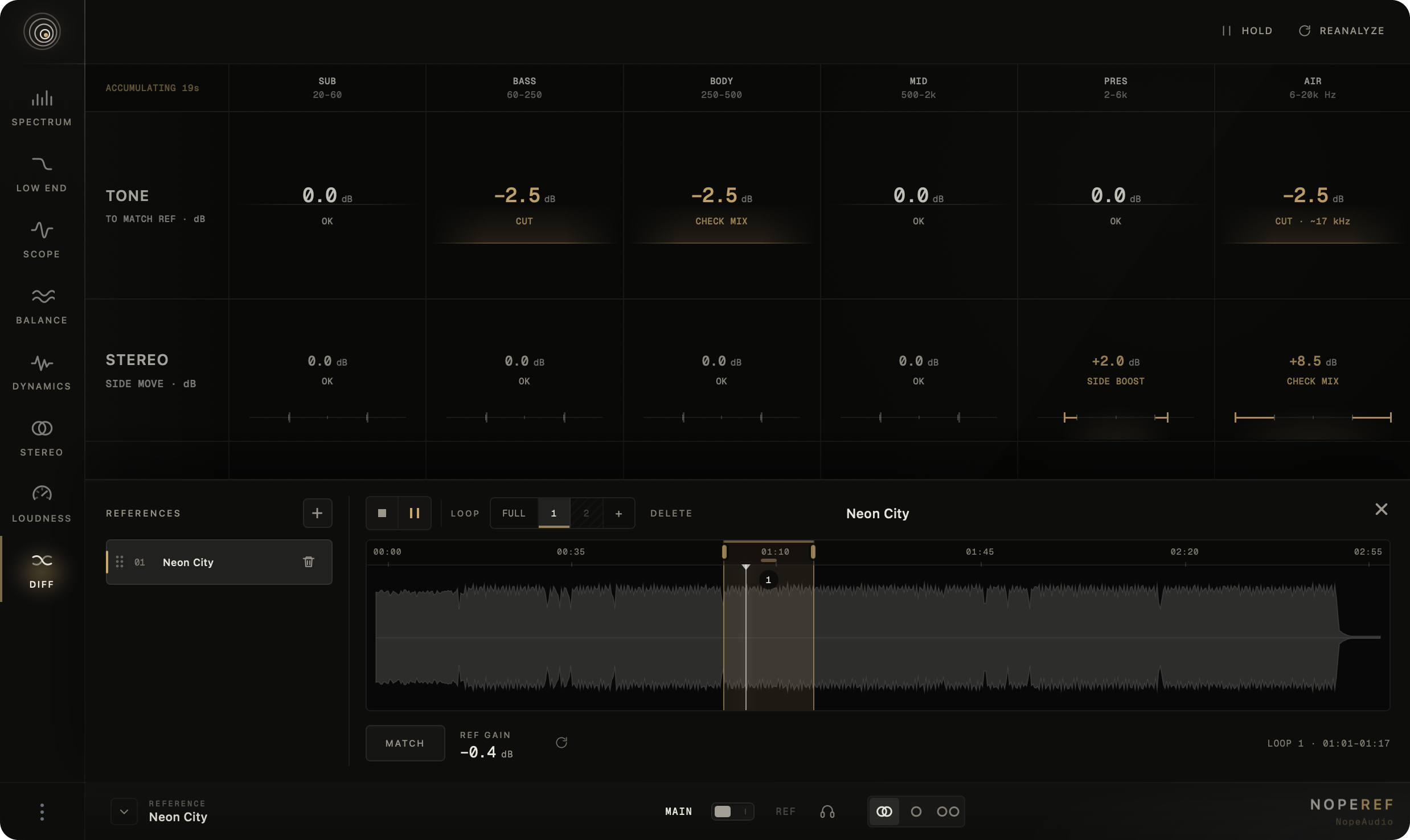Select the Diff view in the sidebar

(42, 569)
